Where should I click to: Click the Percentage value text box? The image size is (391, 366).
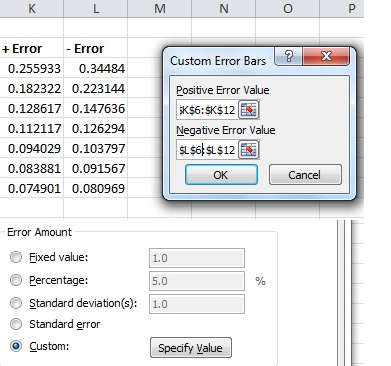point(197,281)
